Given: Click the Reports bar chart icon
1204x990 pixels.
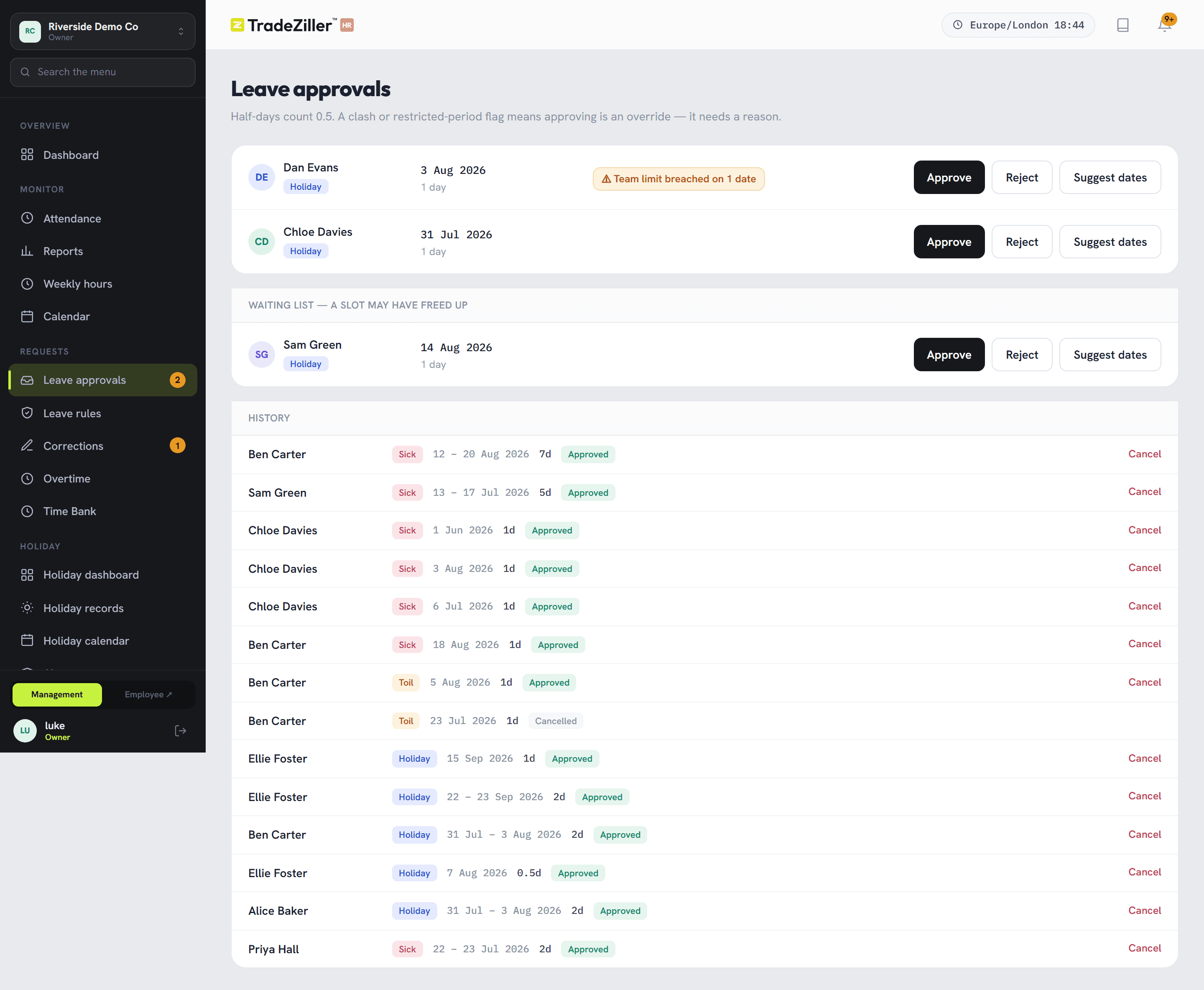Looking at the screenshot, I should point(27,250).
